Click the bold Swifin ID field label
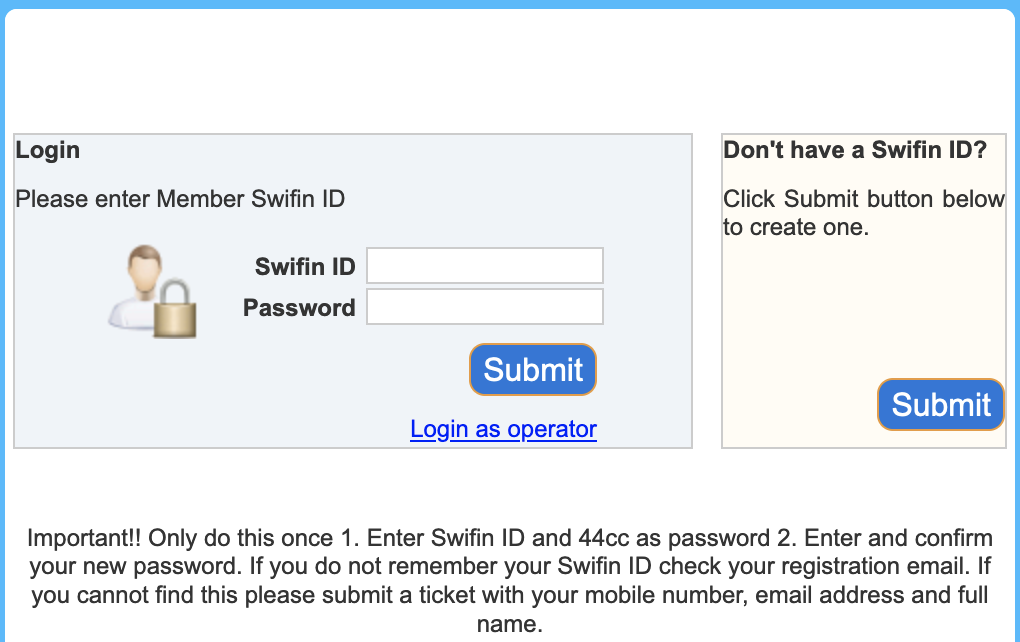Viewport: 1020px width, 642px height. (304, 267)
